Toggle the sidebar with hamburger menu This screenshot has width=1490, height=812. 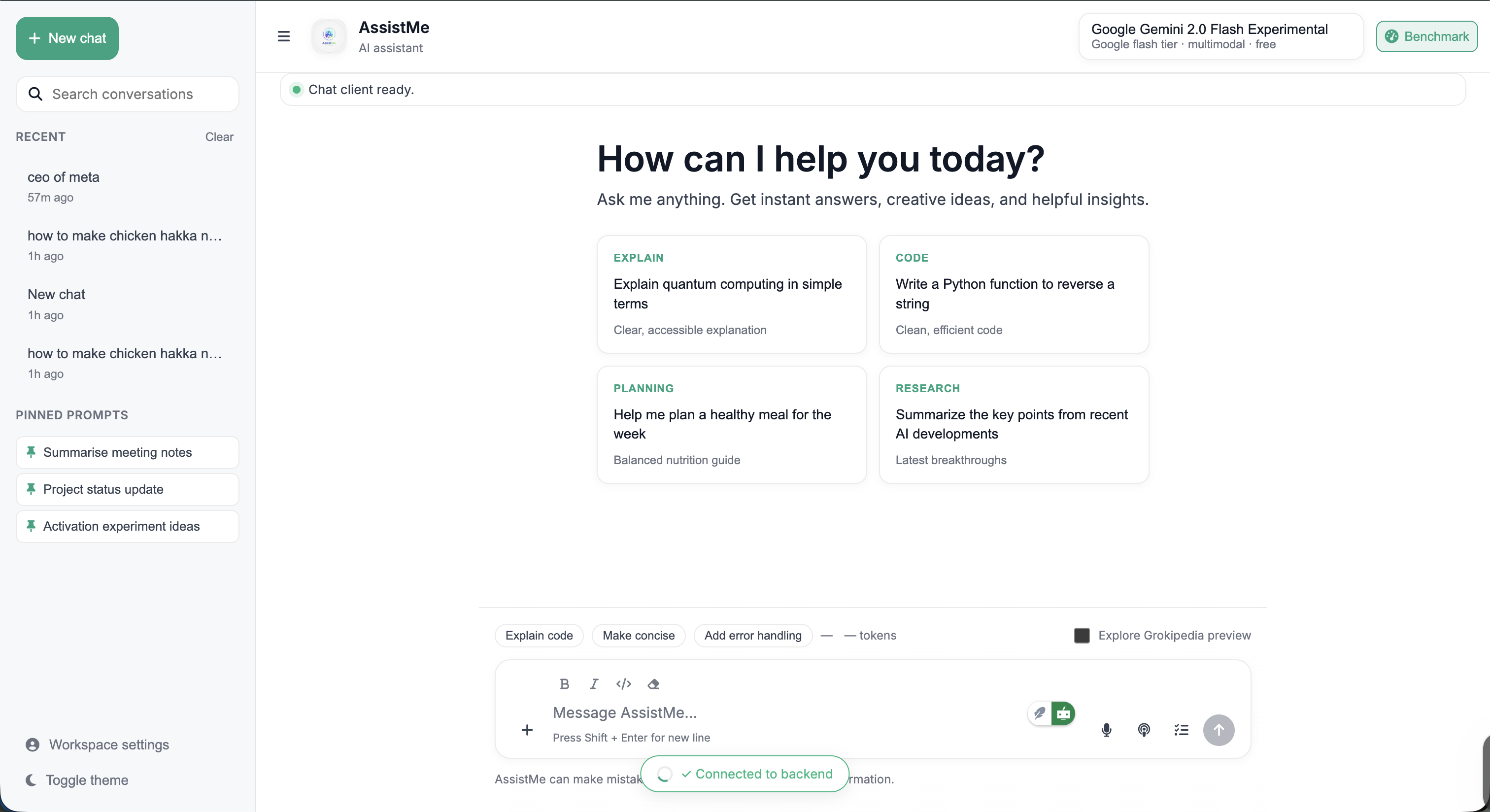[283, 36]
